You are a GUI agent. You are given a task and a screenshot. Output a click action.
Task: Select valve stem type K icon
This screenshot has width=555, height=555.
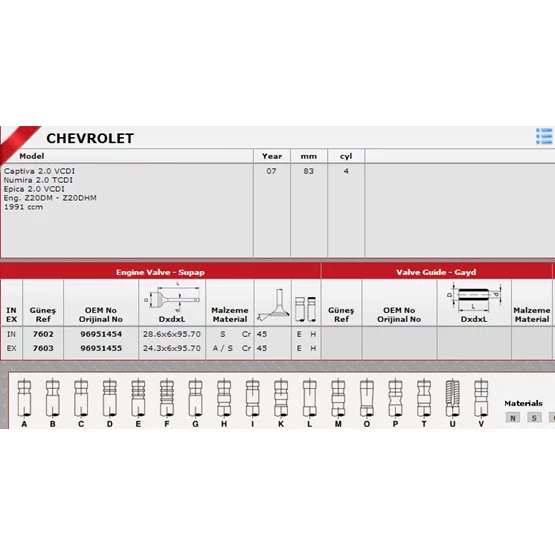point(281,398)
